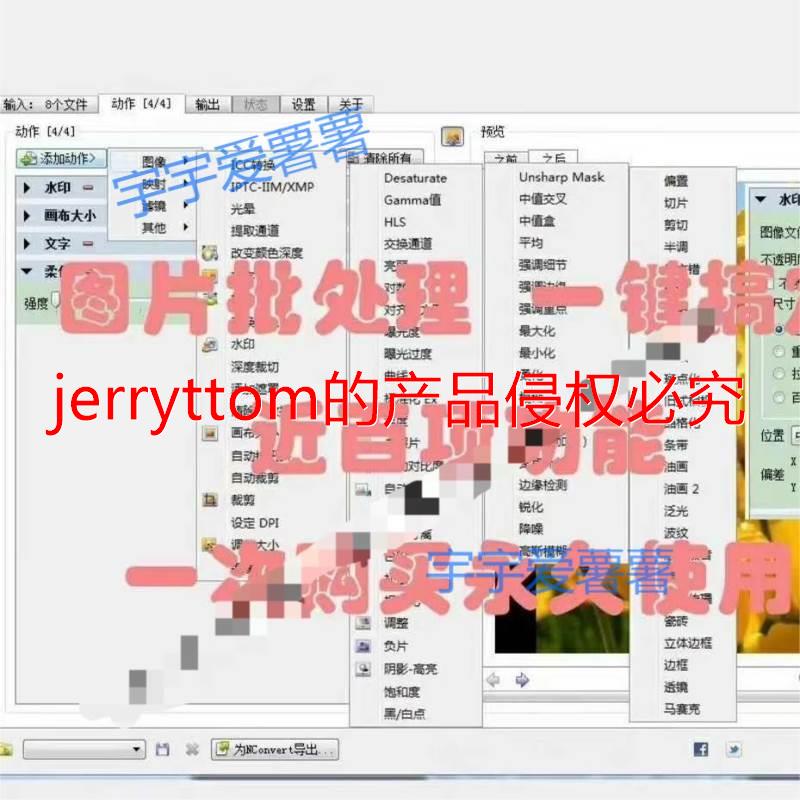This screenshot has height=800, width=800.
Task: Choose 曝光过度 from the menu
Action: (408, 354)
